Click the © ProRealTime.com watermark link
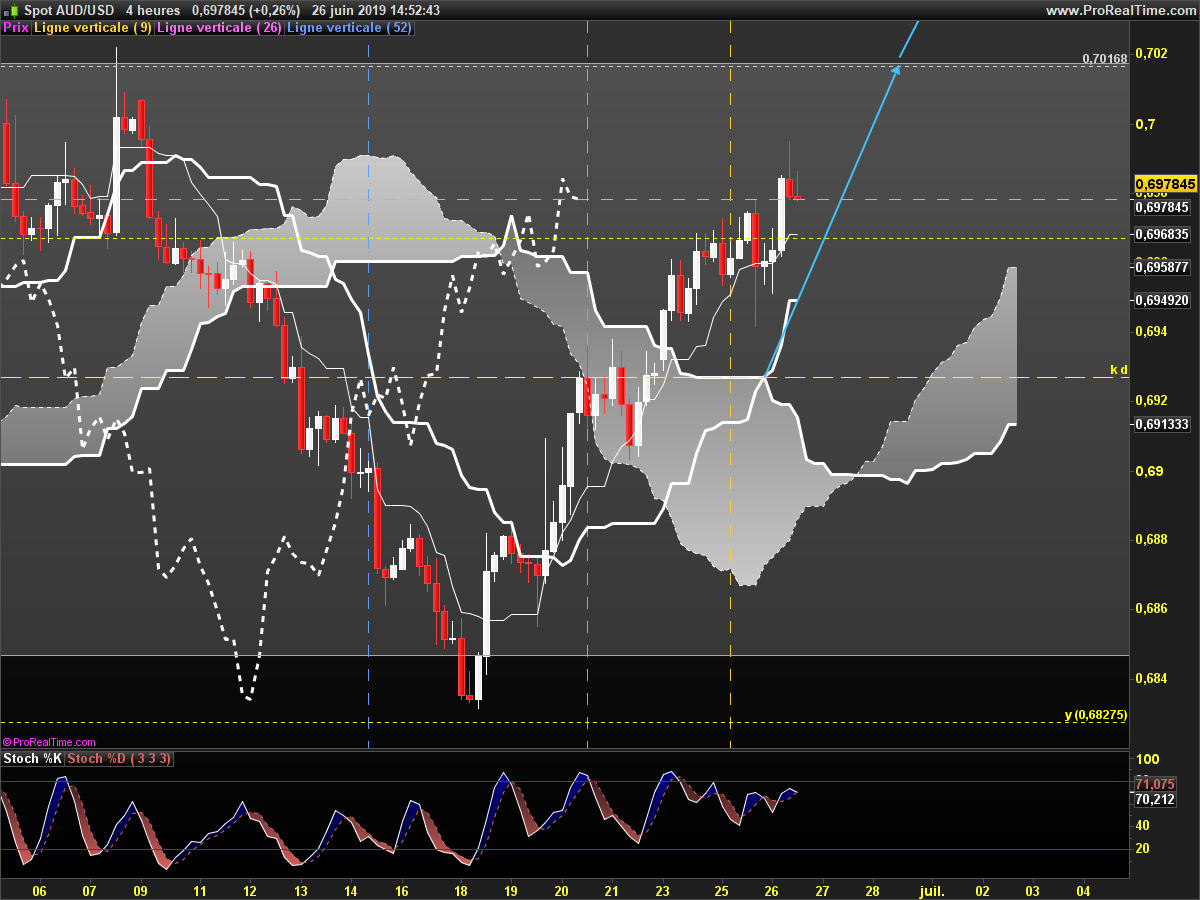Screen dimensions: 1200x900 [49, 742]
